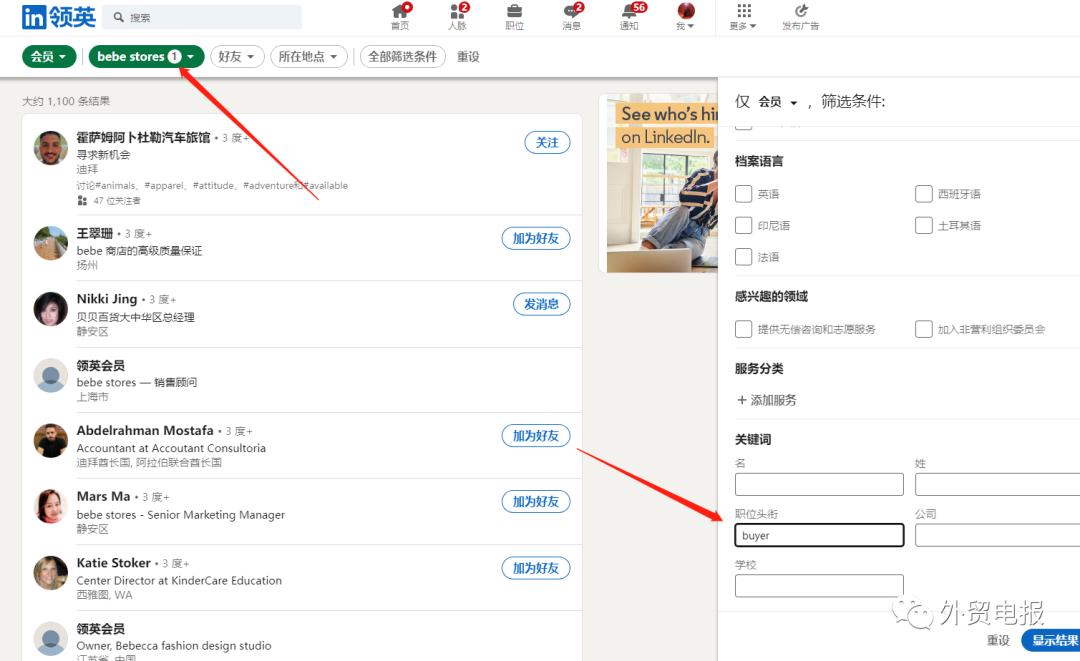This screenshot has width=1080, height=661.
Task: Select the 会员 members filter pill
Action: coord(48,56)
